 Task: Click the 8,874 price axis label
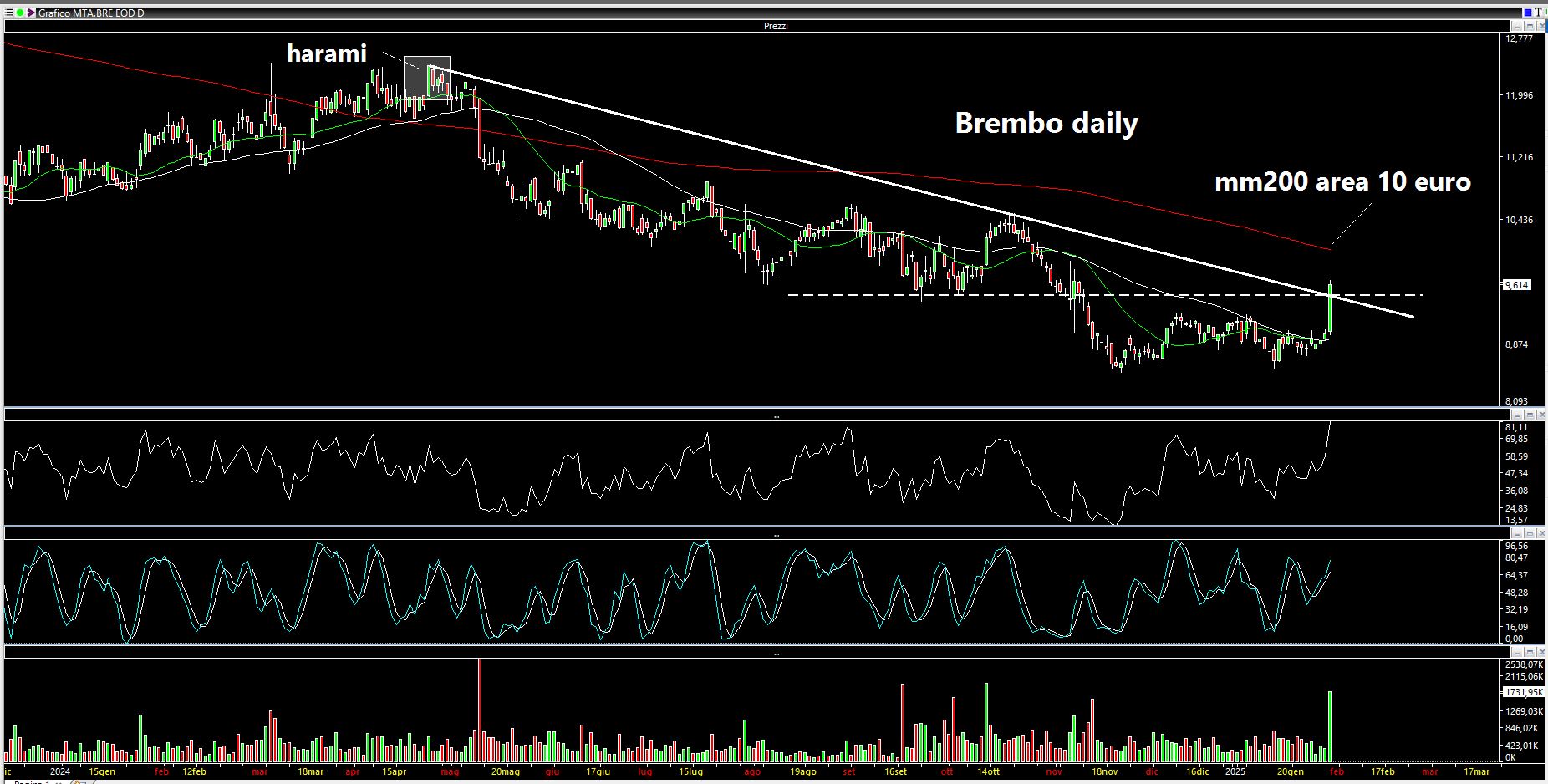tap(1517, 344)
